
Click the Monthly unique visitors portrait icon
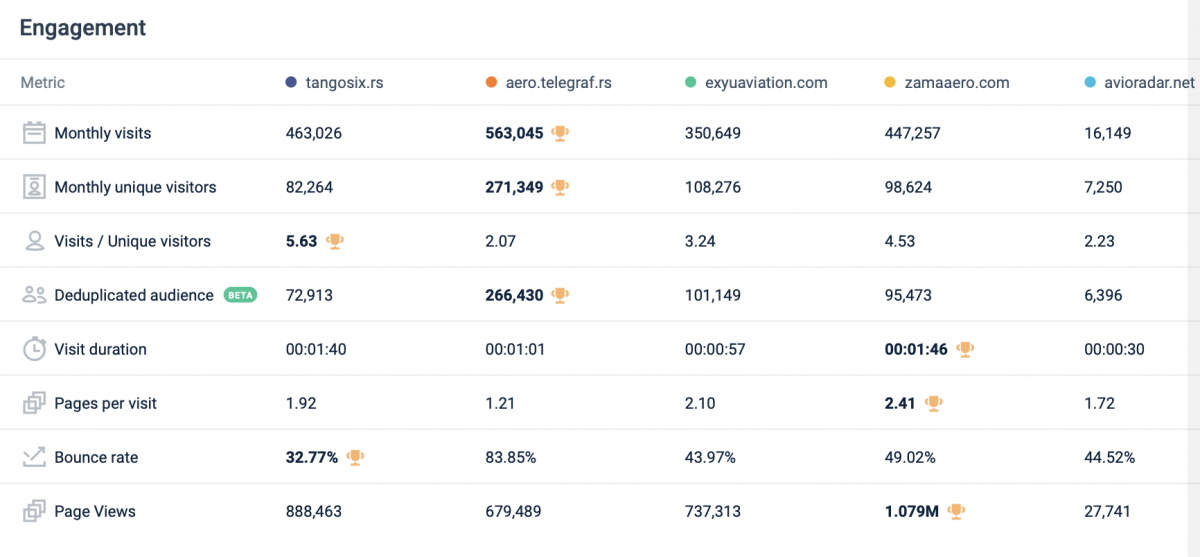click(x=35, y=187)
